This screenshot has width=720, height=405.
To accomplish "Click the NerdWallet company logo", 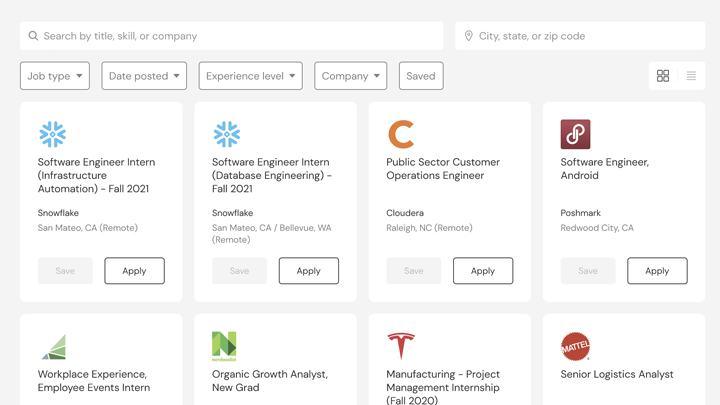I will tap(224, 346).
